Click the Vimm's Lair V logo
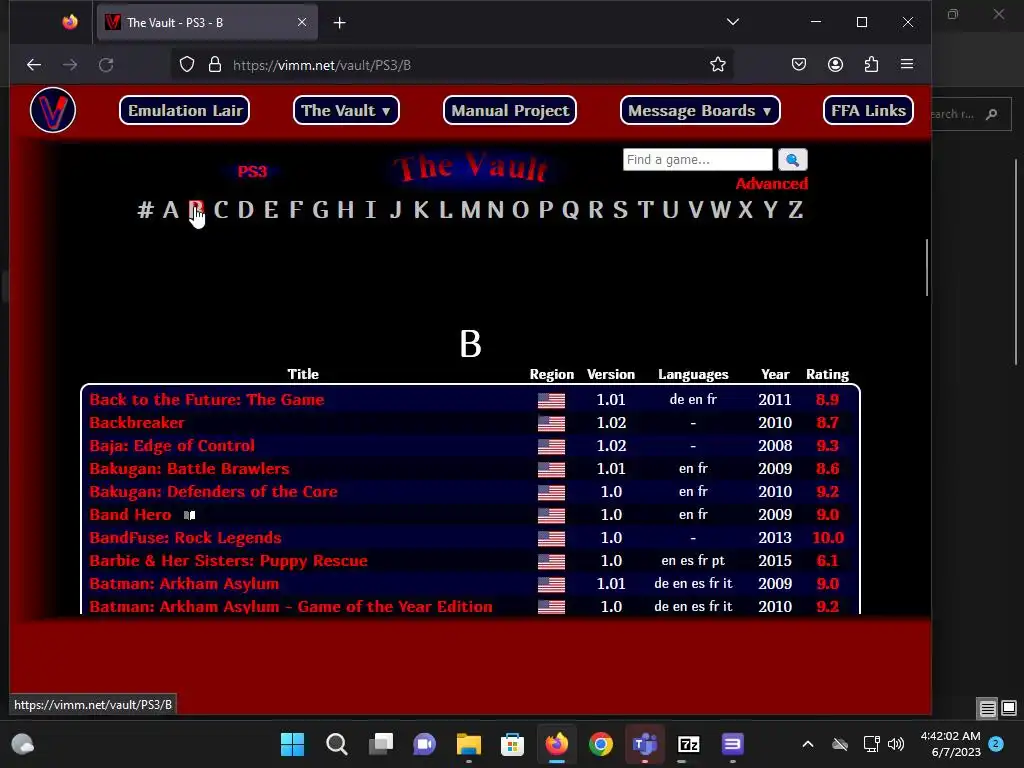 [53, 110]
